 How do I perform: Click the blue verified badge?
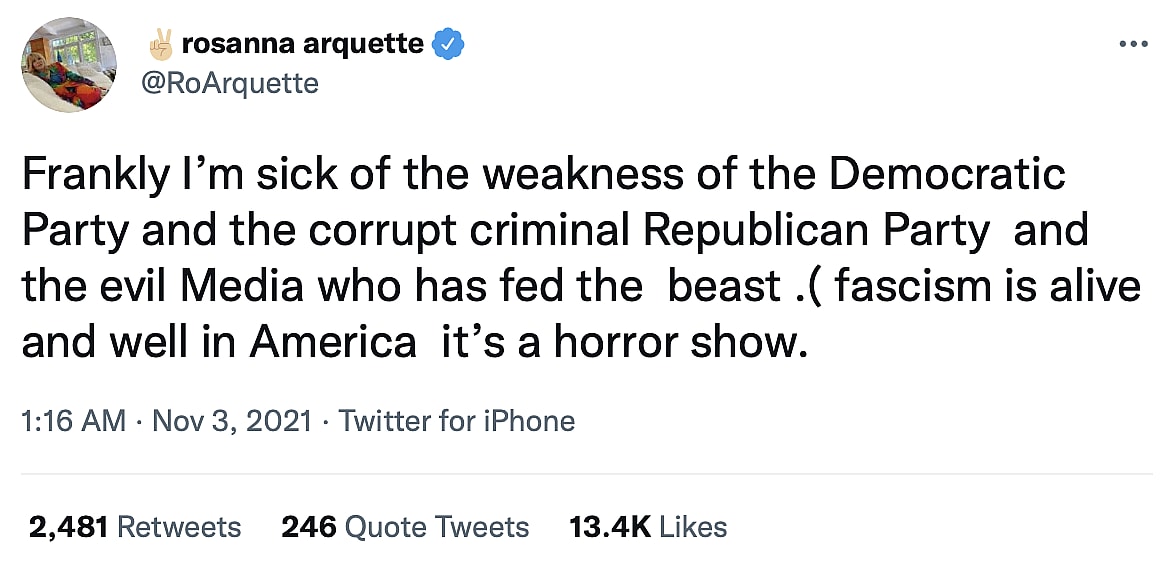point(445,44)
